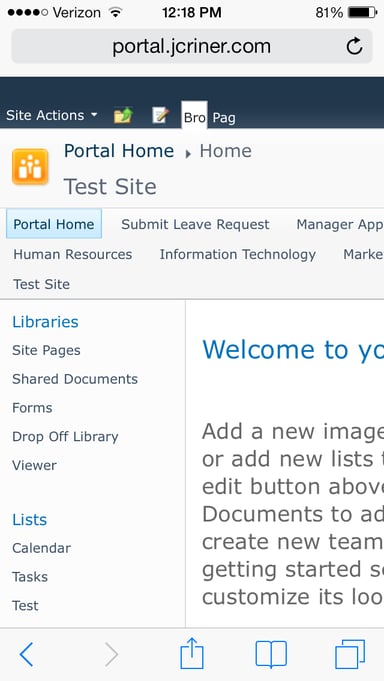
Task: Tap the battery indicator in status bar
Action: (x=363, y=13)
